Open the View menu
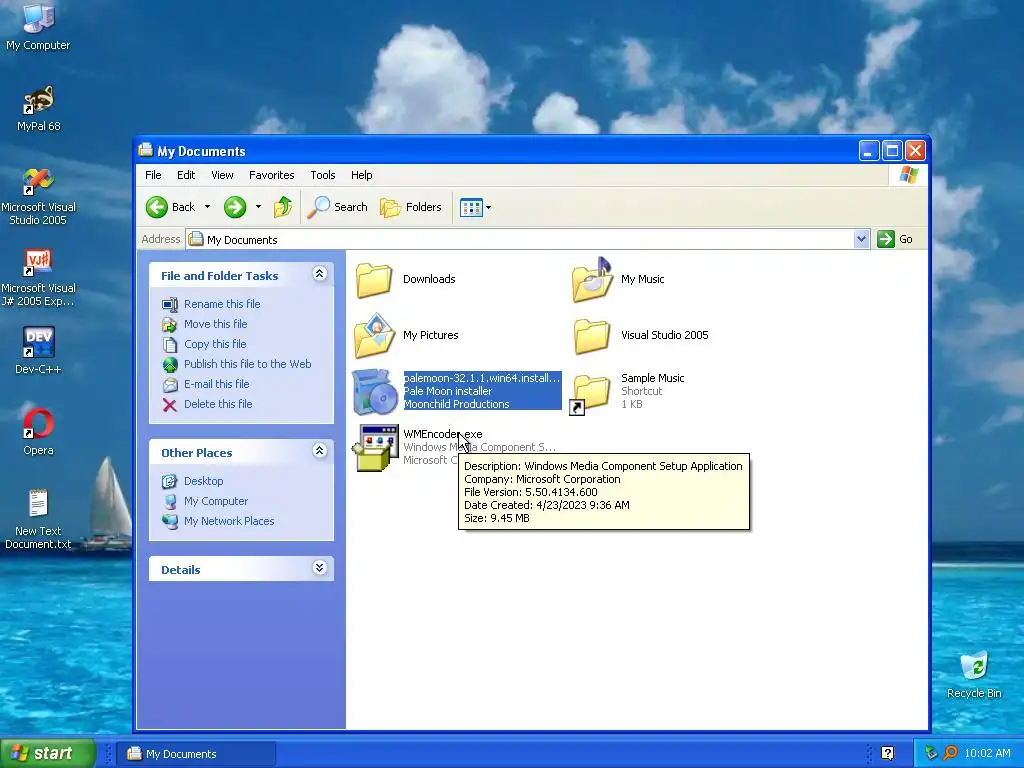 click(222, 175)
